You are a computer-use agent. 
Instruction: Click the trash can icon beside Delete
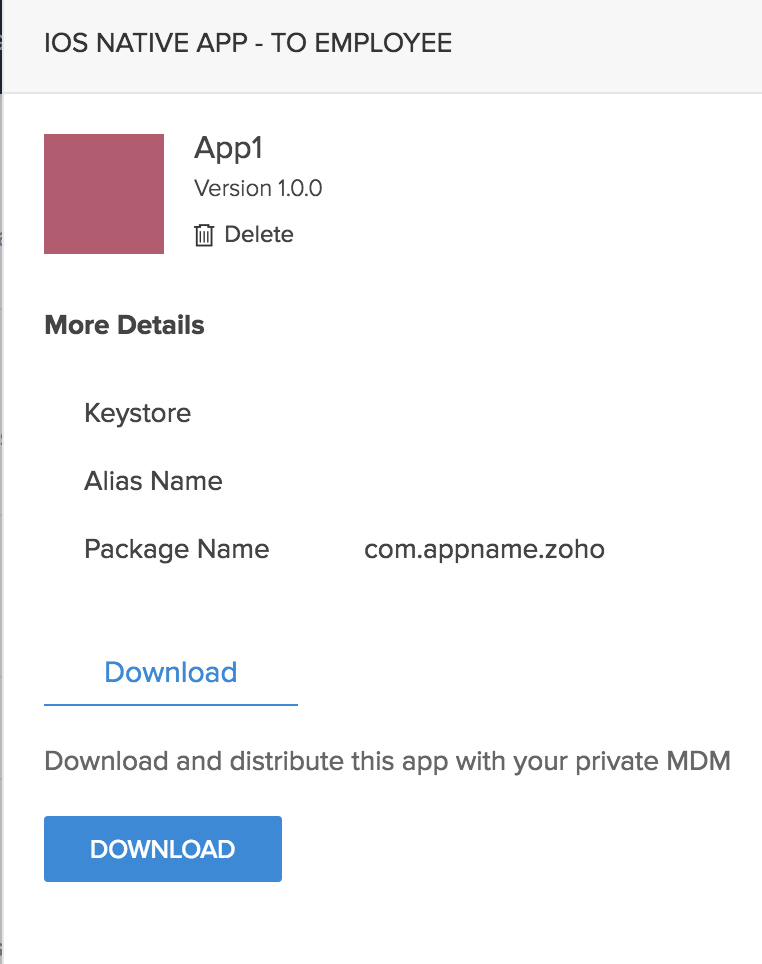(204, 235)
